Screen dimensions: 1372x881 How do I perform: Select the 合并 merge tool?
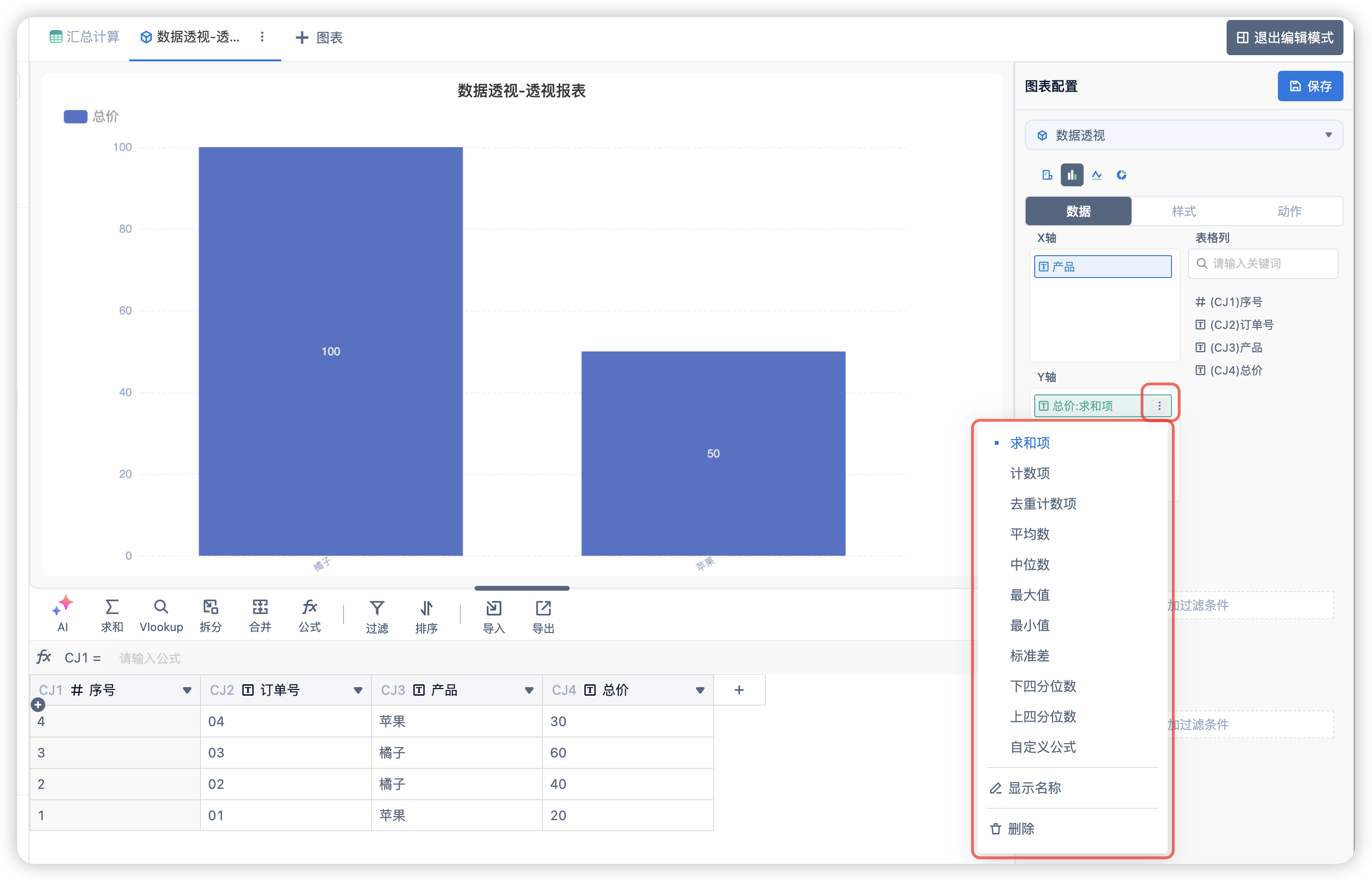pos(260,614)
